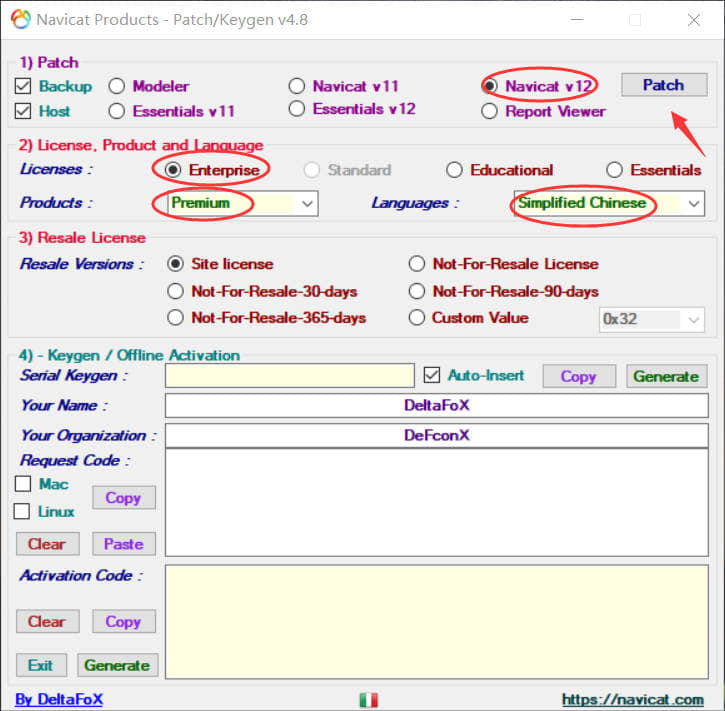725x711 pixels.
Task: Choose the Not-For-Resale-90-days option
Action: pyautogui.click(x=417, y=291)
